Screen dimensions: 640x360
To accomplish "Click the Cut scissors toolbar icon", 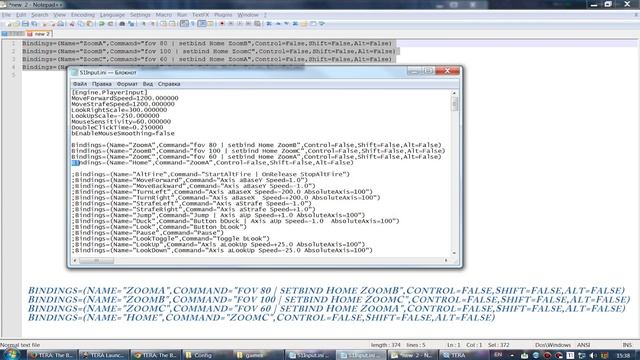I will pos(72,24).
